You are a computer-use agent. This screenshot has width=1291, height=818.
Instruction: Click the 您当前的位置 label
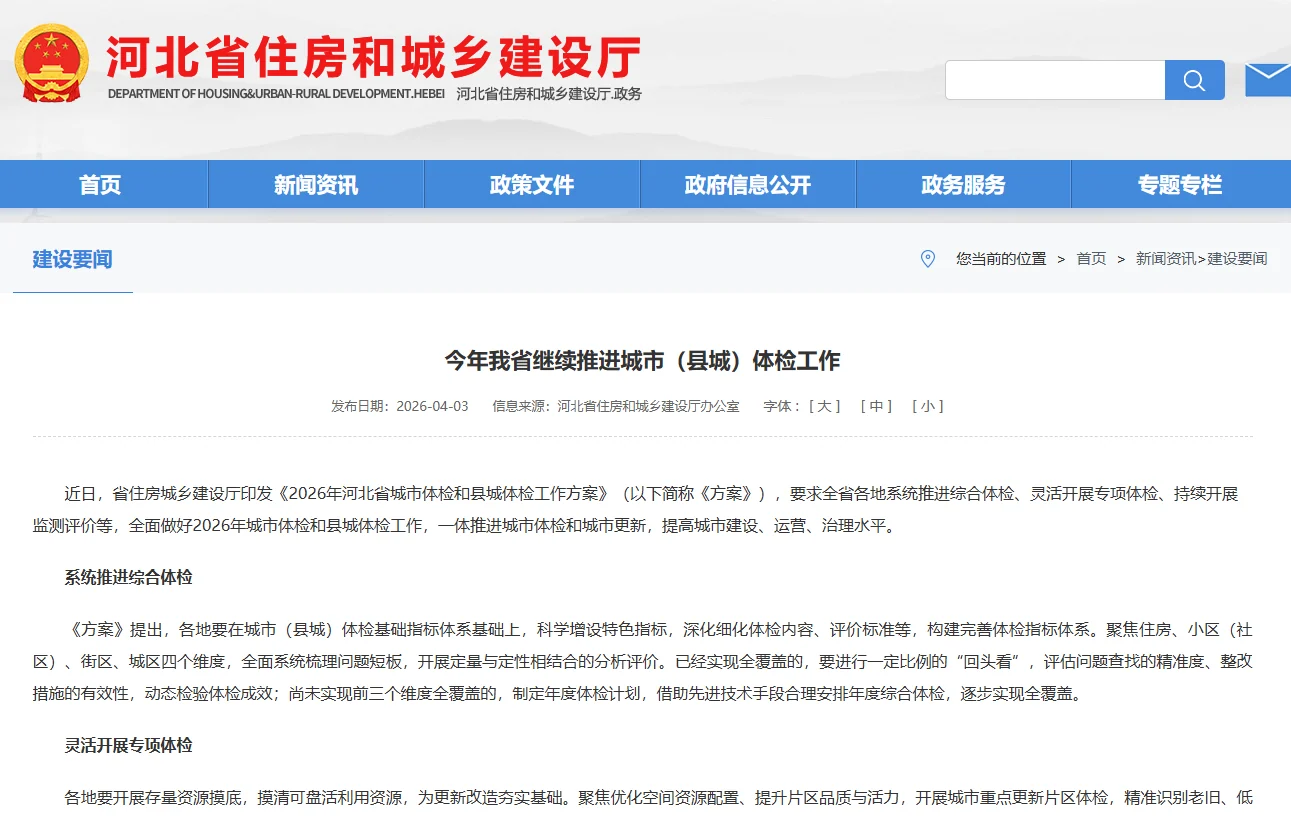pyautogui.click(x=1001, y=259)
